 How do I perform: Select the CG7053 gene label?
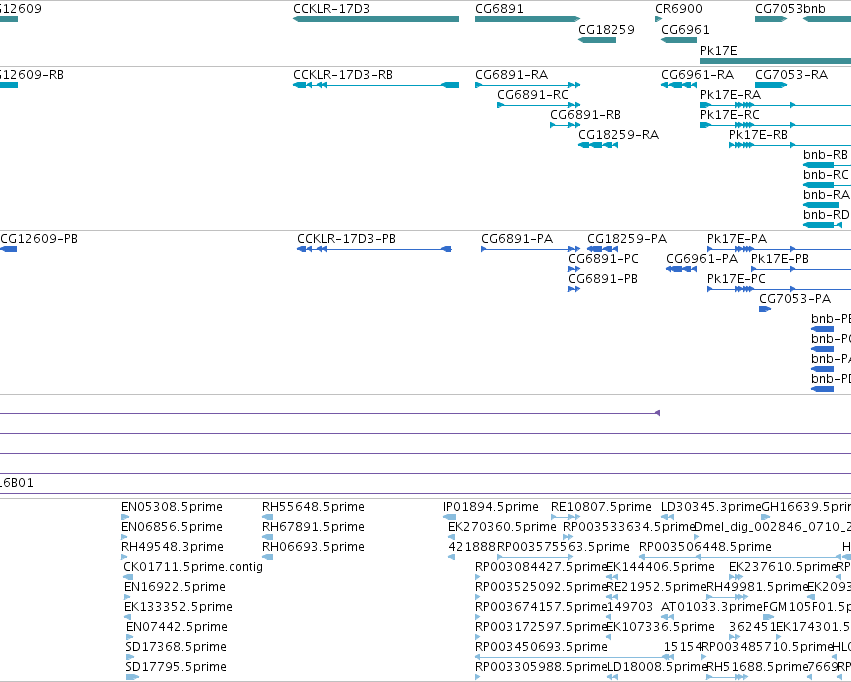click(778, 9)
